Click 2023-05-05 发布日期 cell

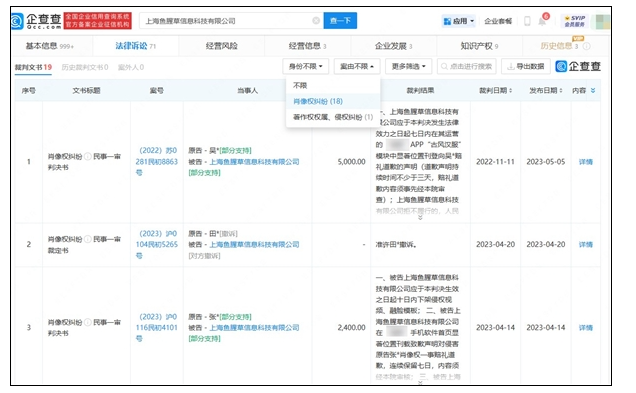point(546,162)
